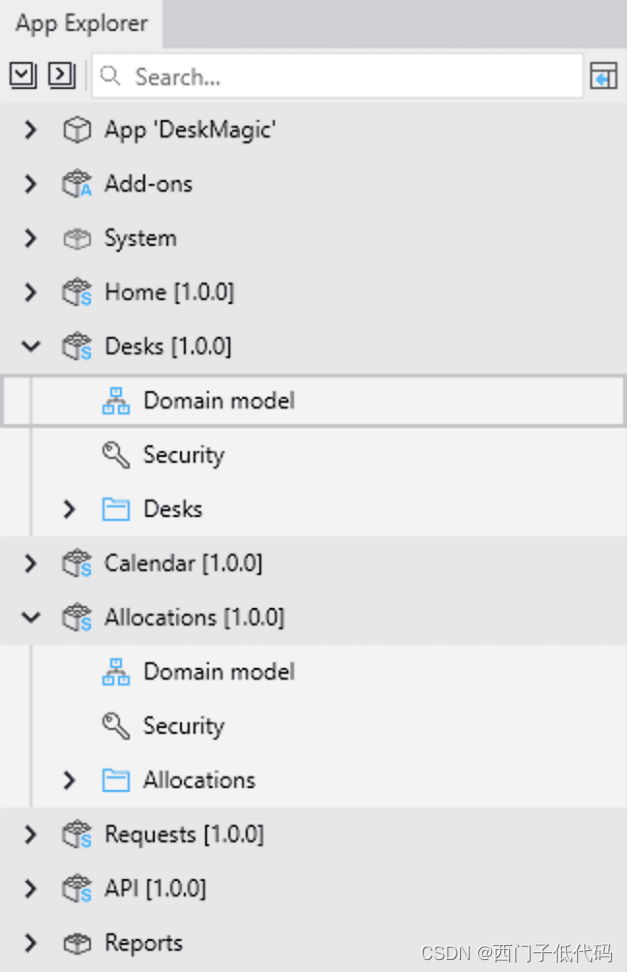The height and width of the screenshot is (972, 627).
Task: Expand the Requests [1.0.0] module
Action: (x=30, y=835)
